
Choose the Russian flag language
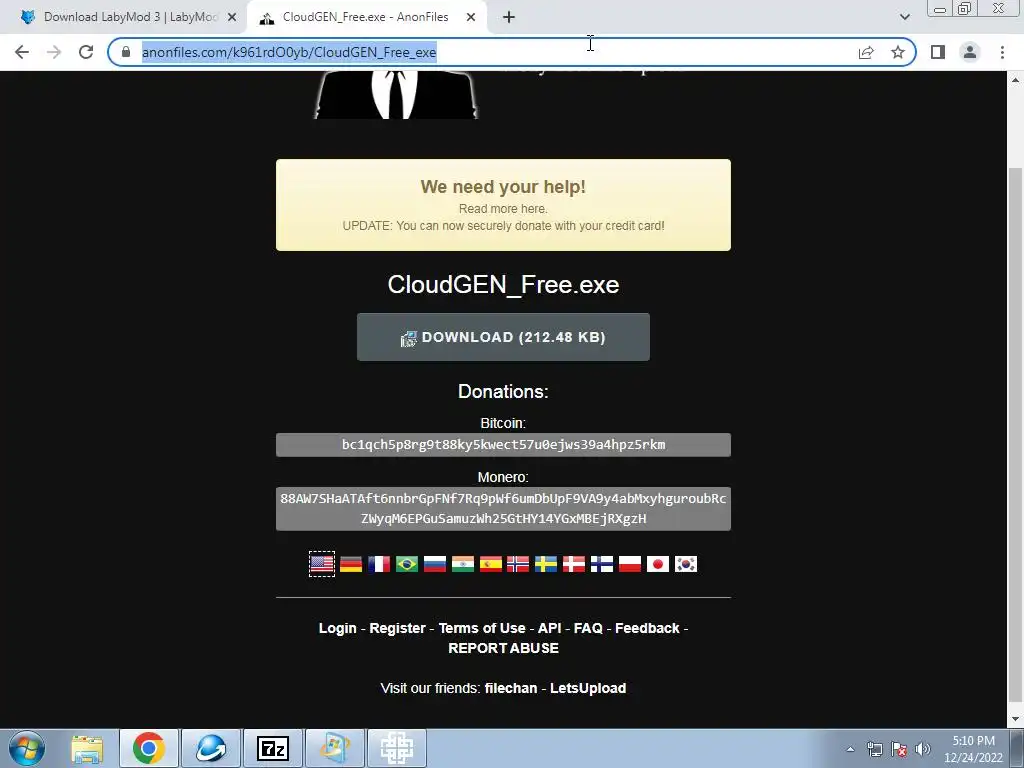(x=435, y=564)
